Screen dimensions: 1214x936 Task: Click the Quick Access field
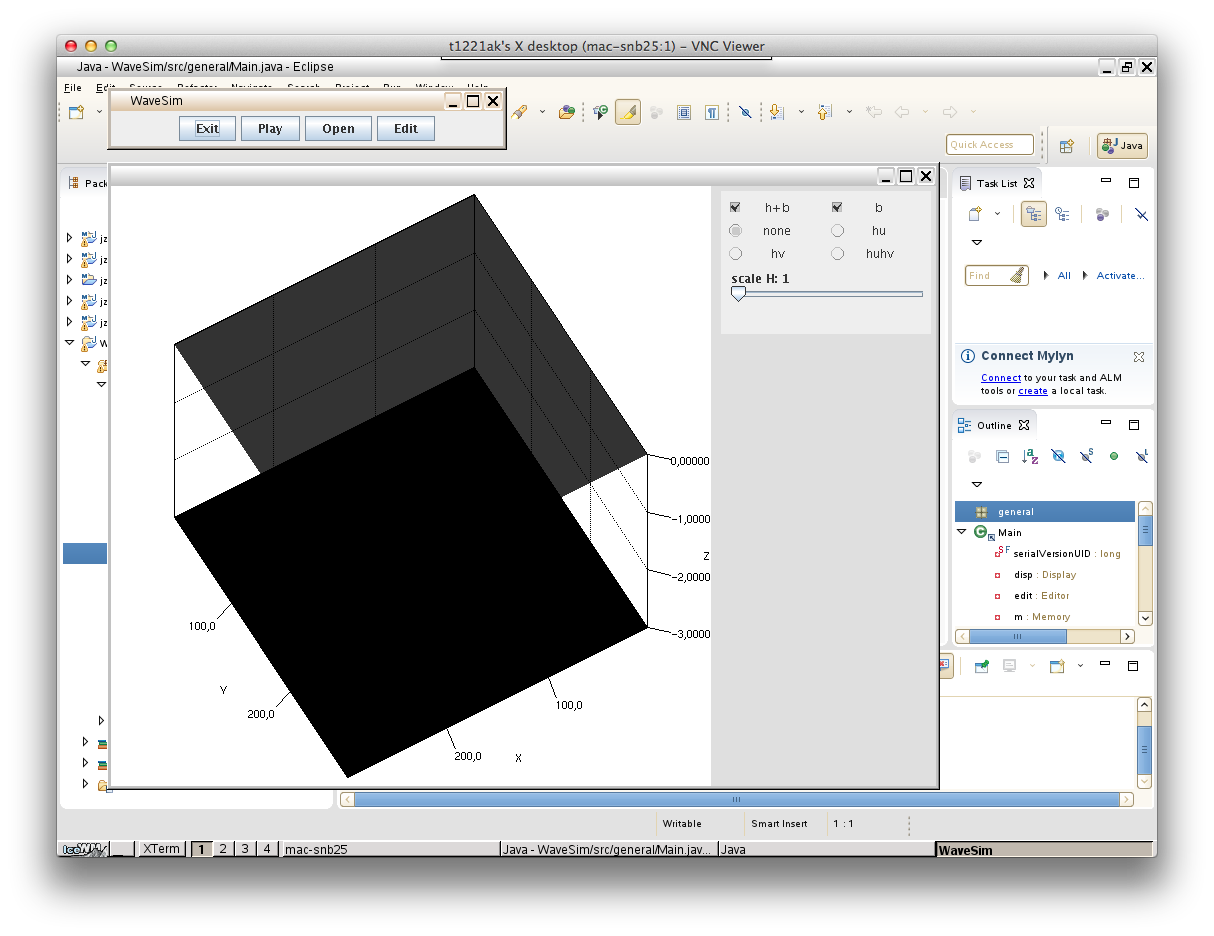(989, 145)
